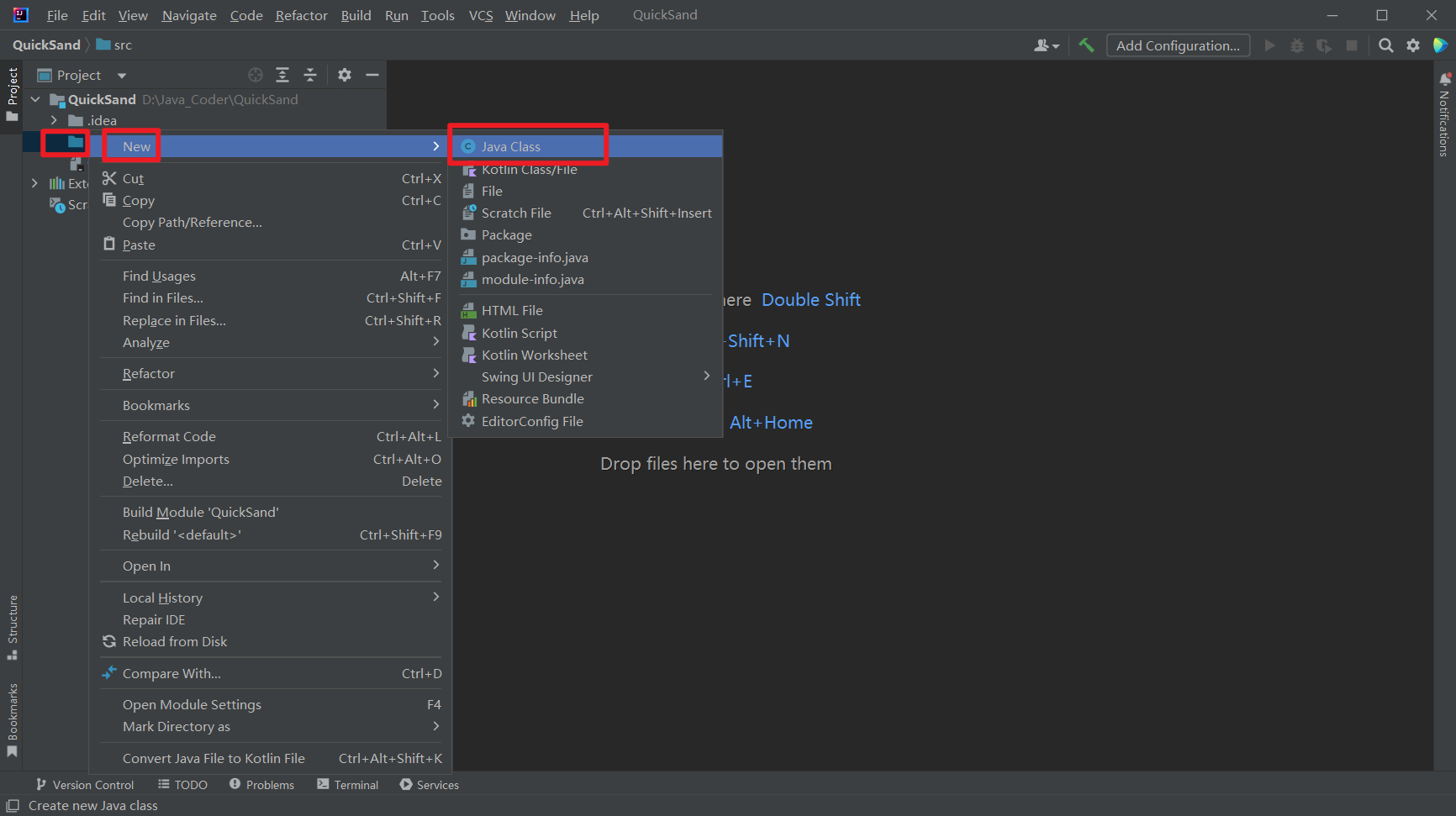Open the Search Everywhere magnifier icon
The image size is (1456, 816).
click(x=1386, y=45)
